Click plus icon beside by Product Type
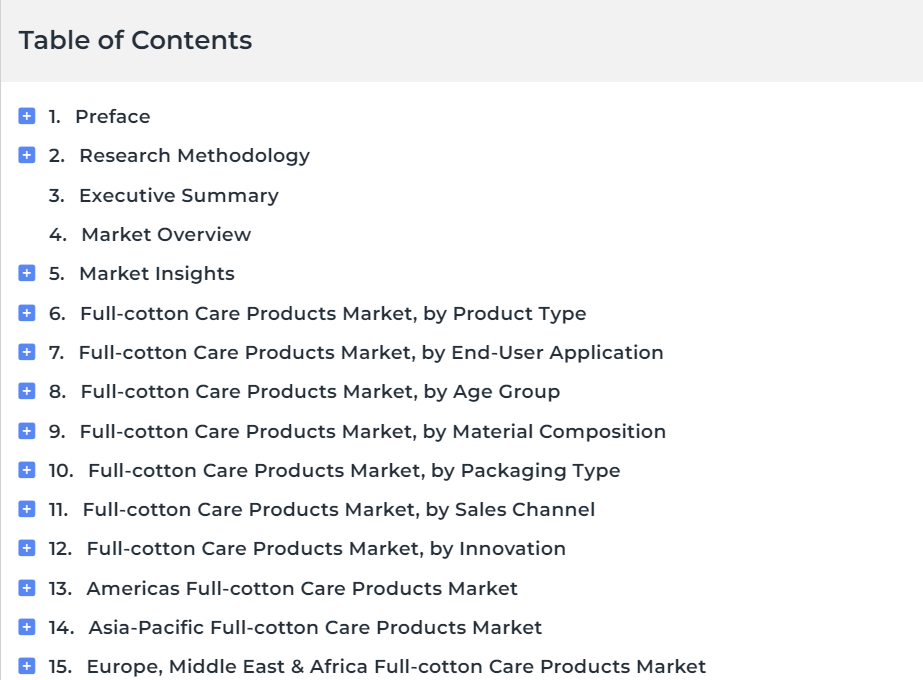This screenshot has width=923, height=680. [x=26, y=313]
